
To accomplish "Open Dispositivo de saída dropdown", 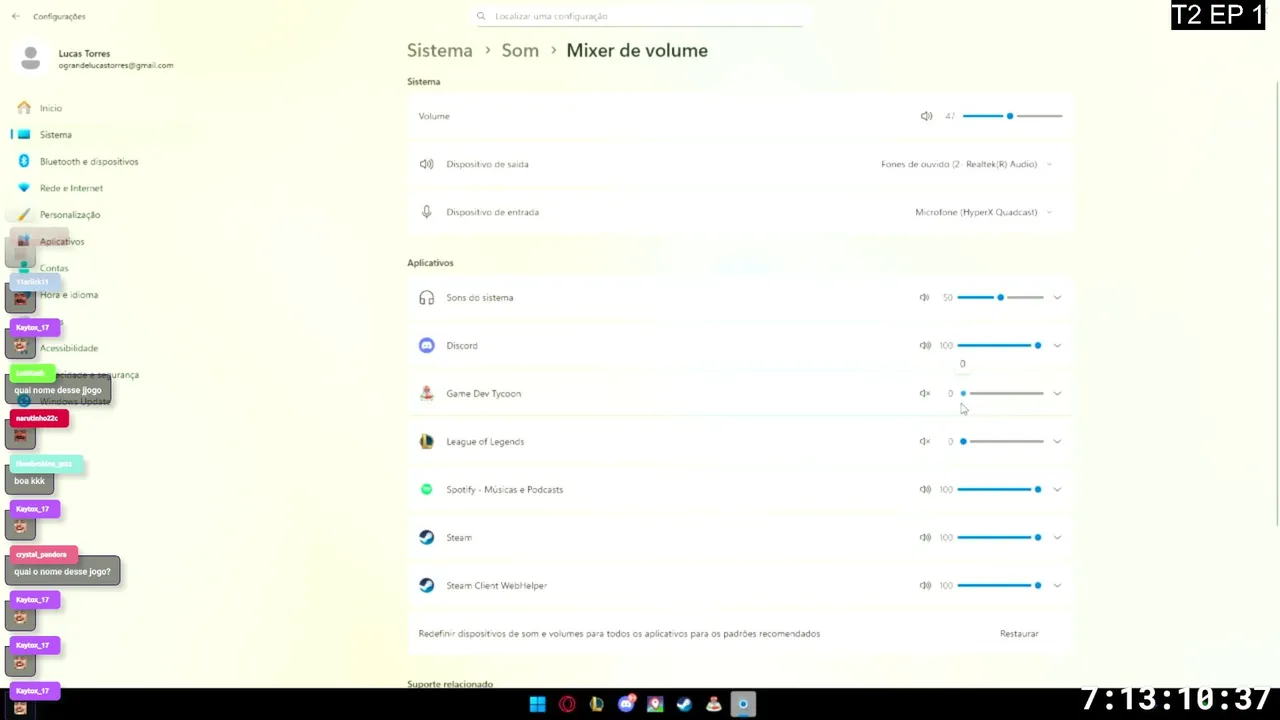I will point(966,164).
